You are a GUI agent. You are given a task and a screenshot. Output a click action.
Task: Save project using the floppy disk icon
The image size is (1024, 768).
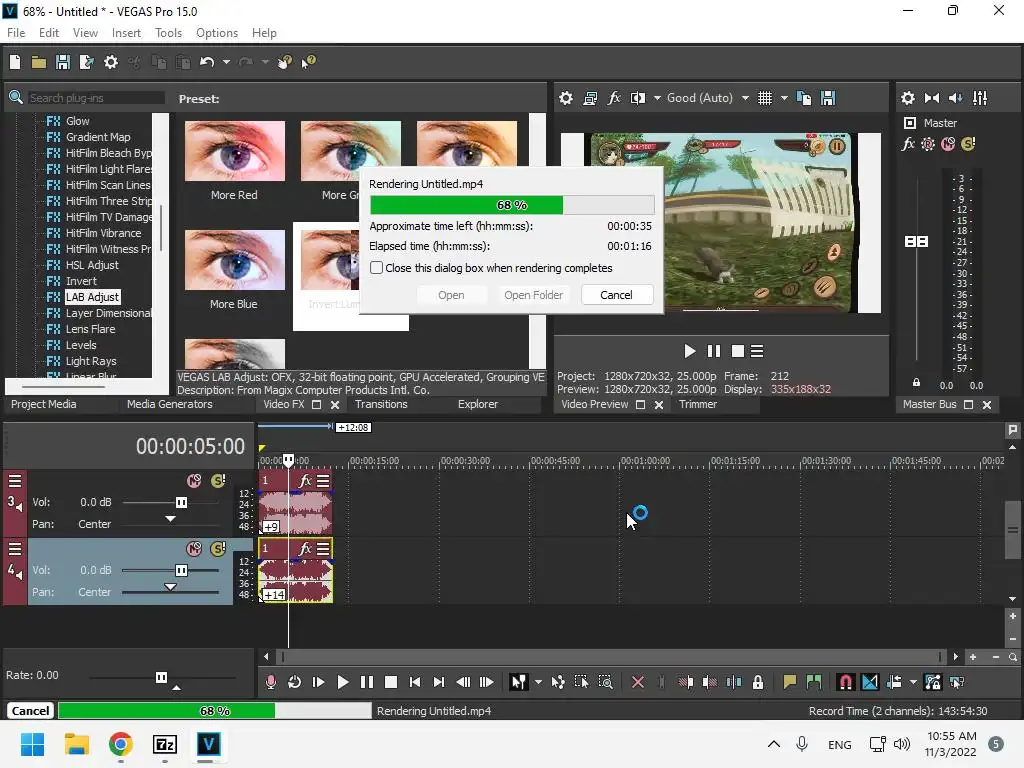[x=63, y=62]
